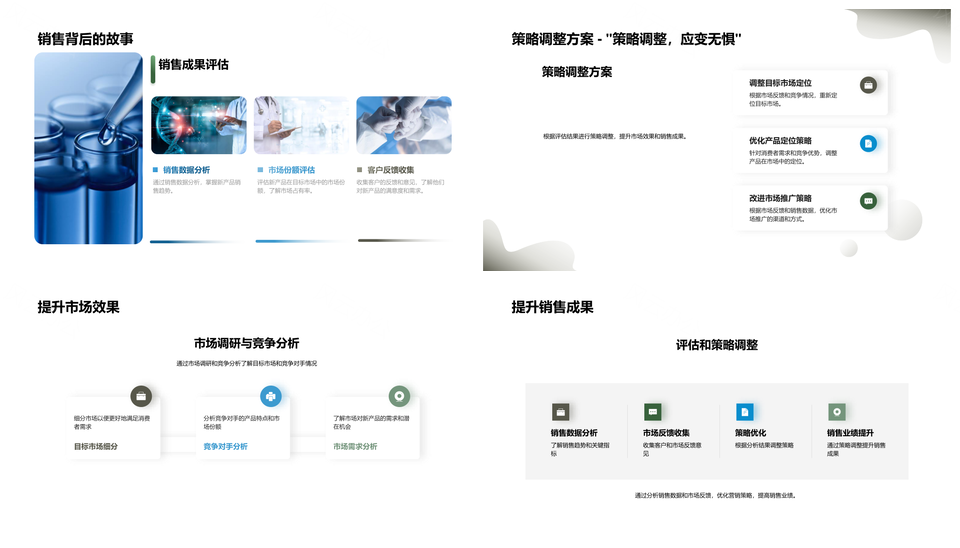Select the green icon above 市场反馈收集
The width and height of the screenshot is (960, 548).
point(652,412)
